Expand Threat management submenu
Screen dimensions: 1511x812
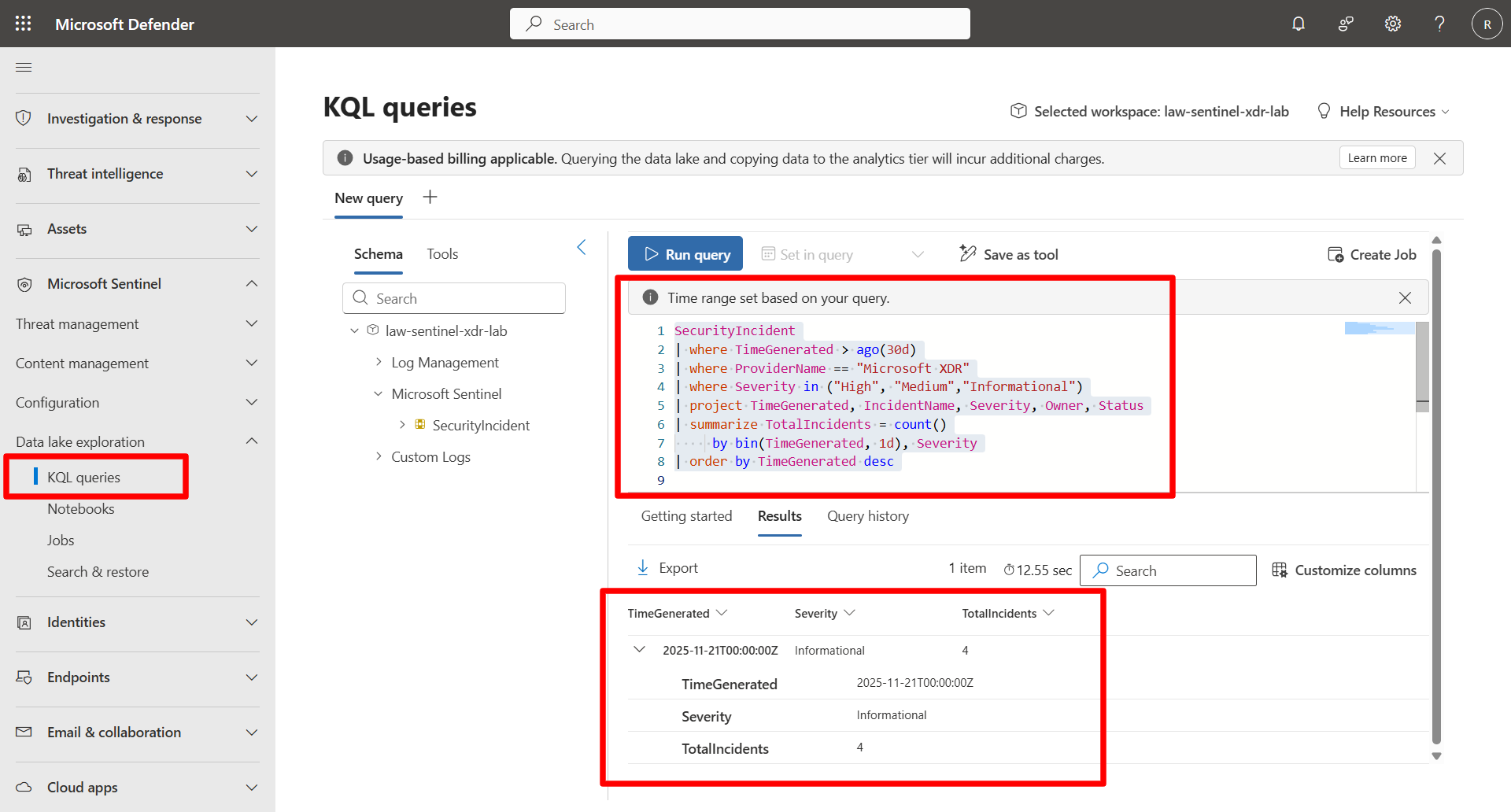(252, 323)
